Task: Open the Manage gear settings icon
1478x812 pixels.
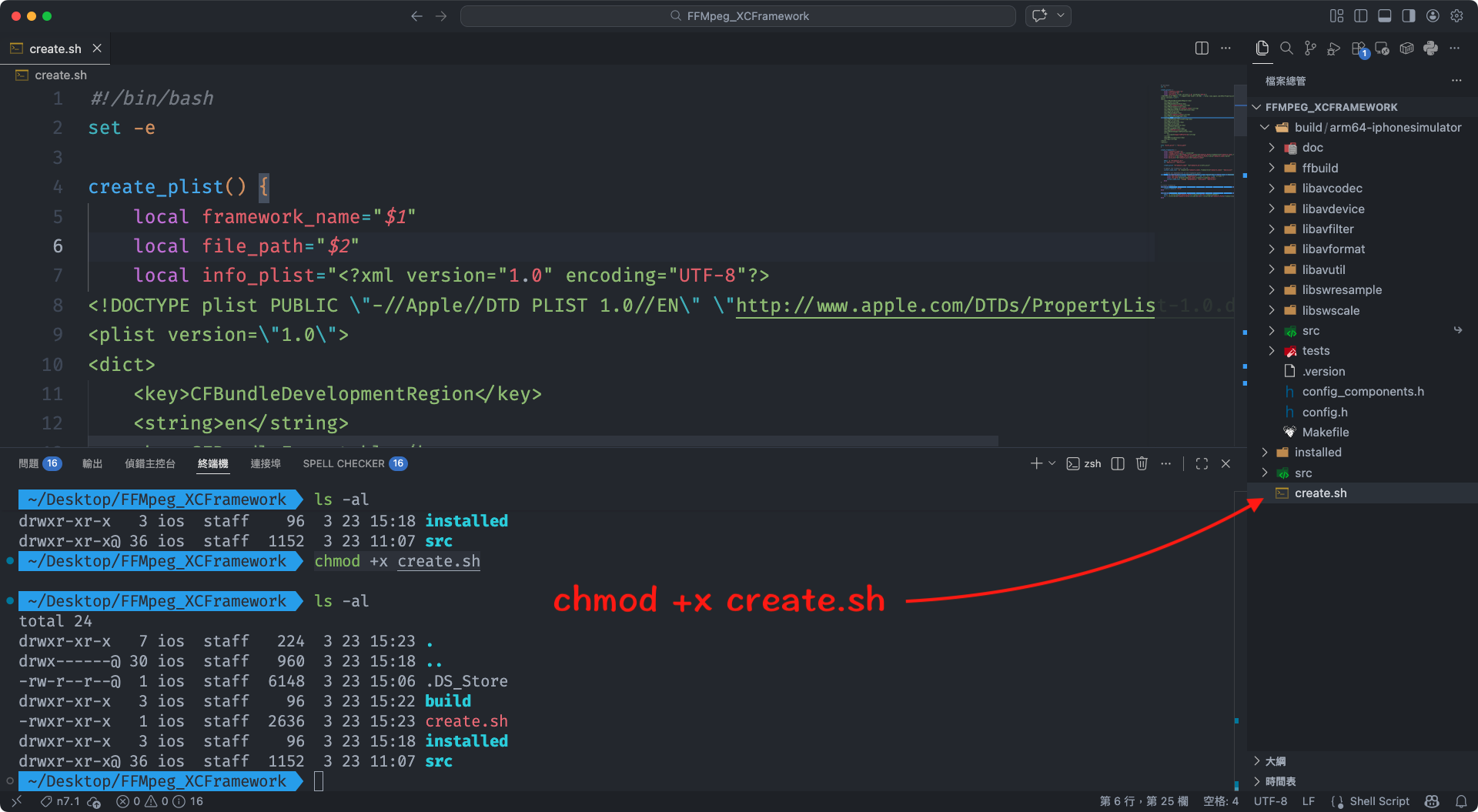Action: pyautogui.click(x=1456, y=16)
